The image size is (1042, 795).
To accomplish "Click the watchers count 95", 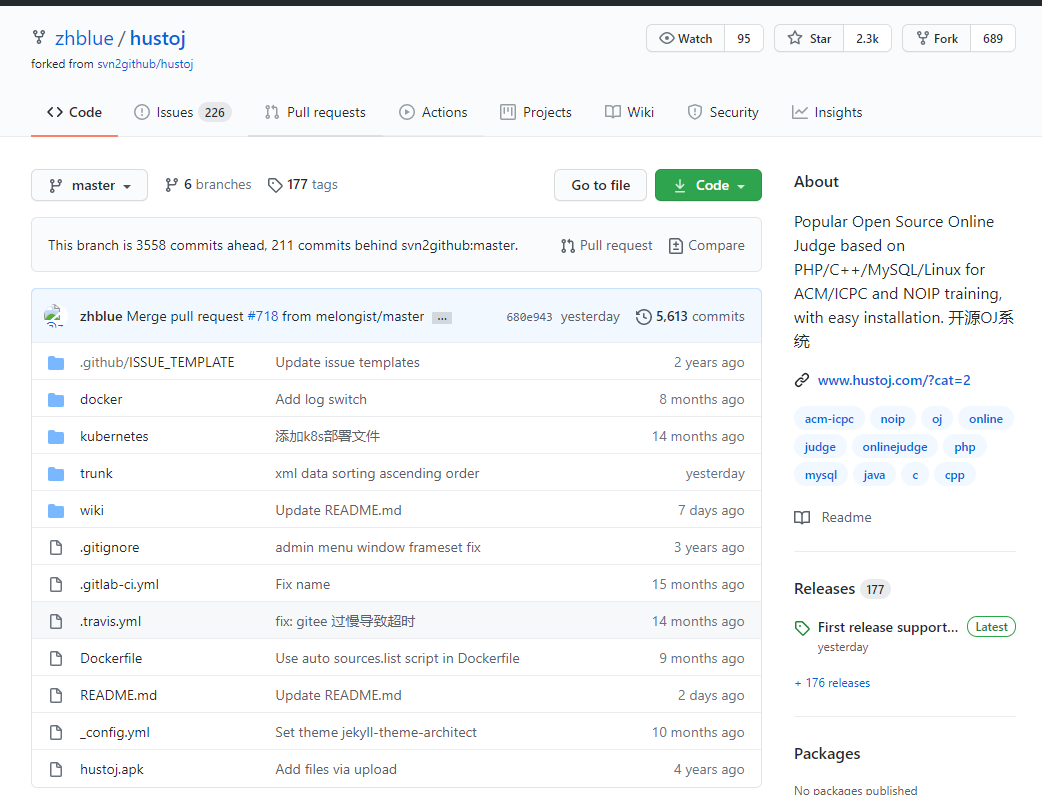I will pyautogui.click(x=744, y=39).
